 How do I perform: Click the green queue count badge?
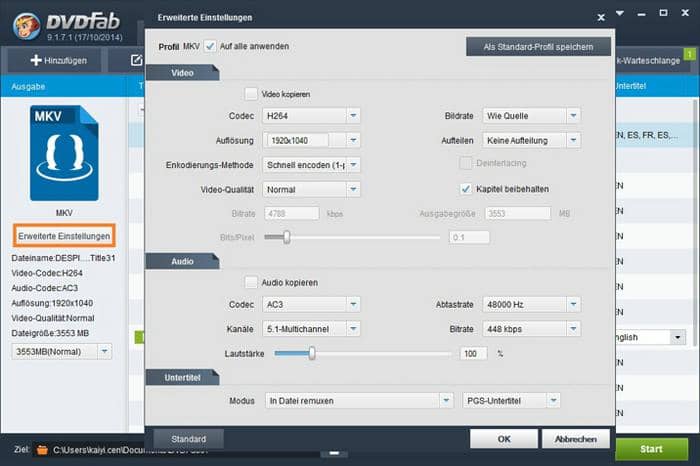click(690, 54)
